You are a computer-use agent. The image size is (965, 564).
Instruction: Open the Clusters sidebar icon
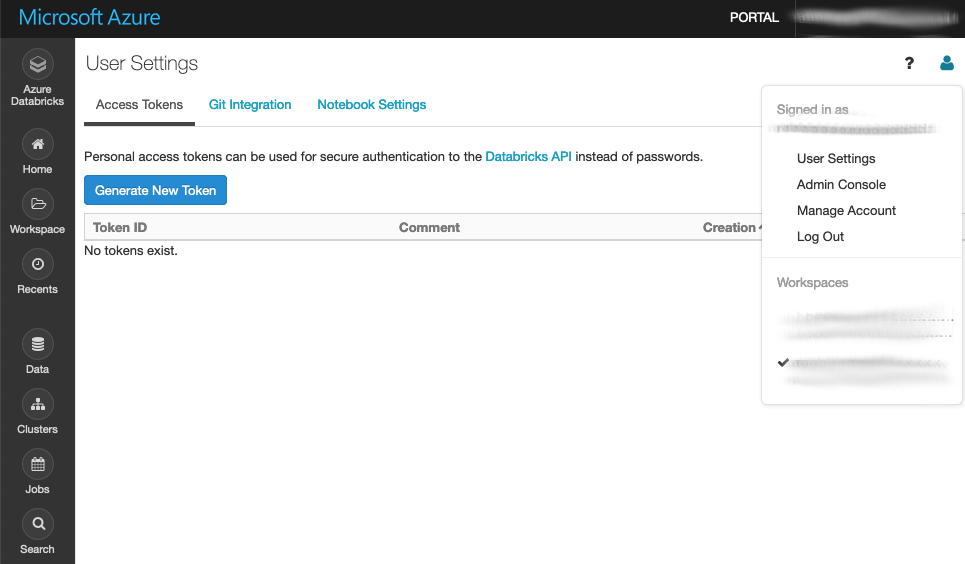(x=38, y=405)
